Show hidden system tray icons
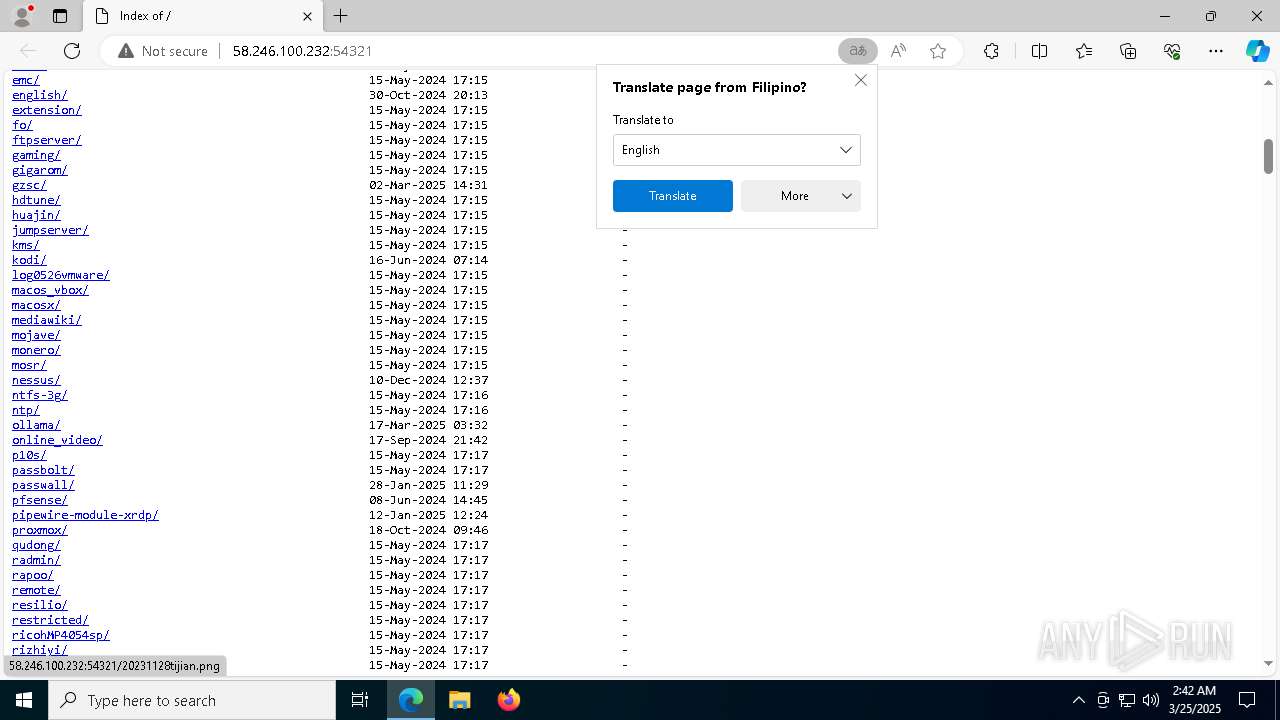 tap(1078, 700)
